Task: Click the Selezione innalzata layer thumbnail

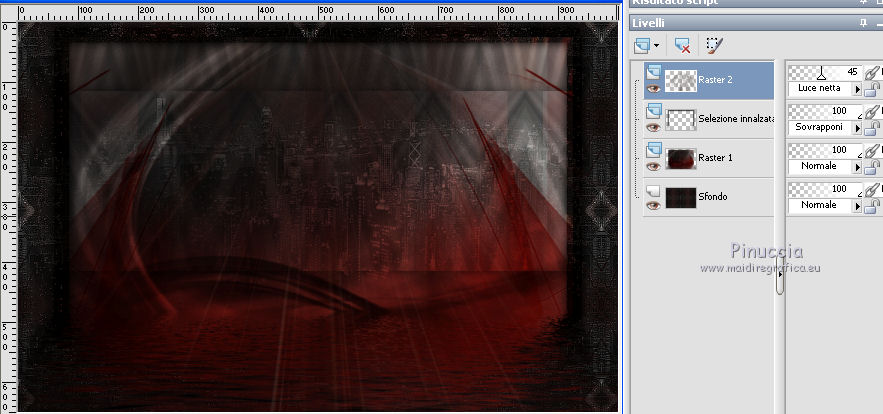Action: click(681, 120)
